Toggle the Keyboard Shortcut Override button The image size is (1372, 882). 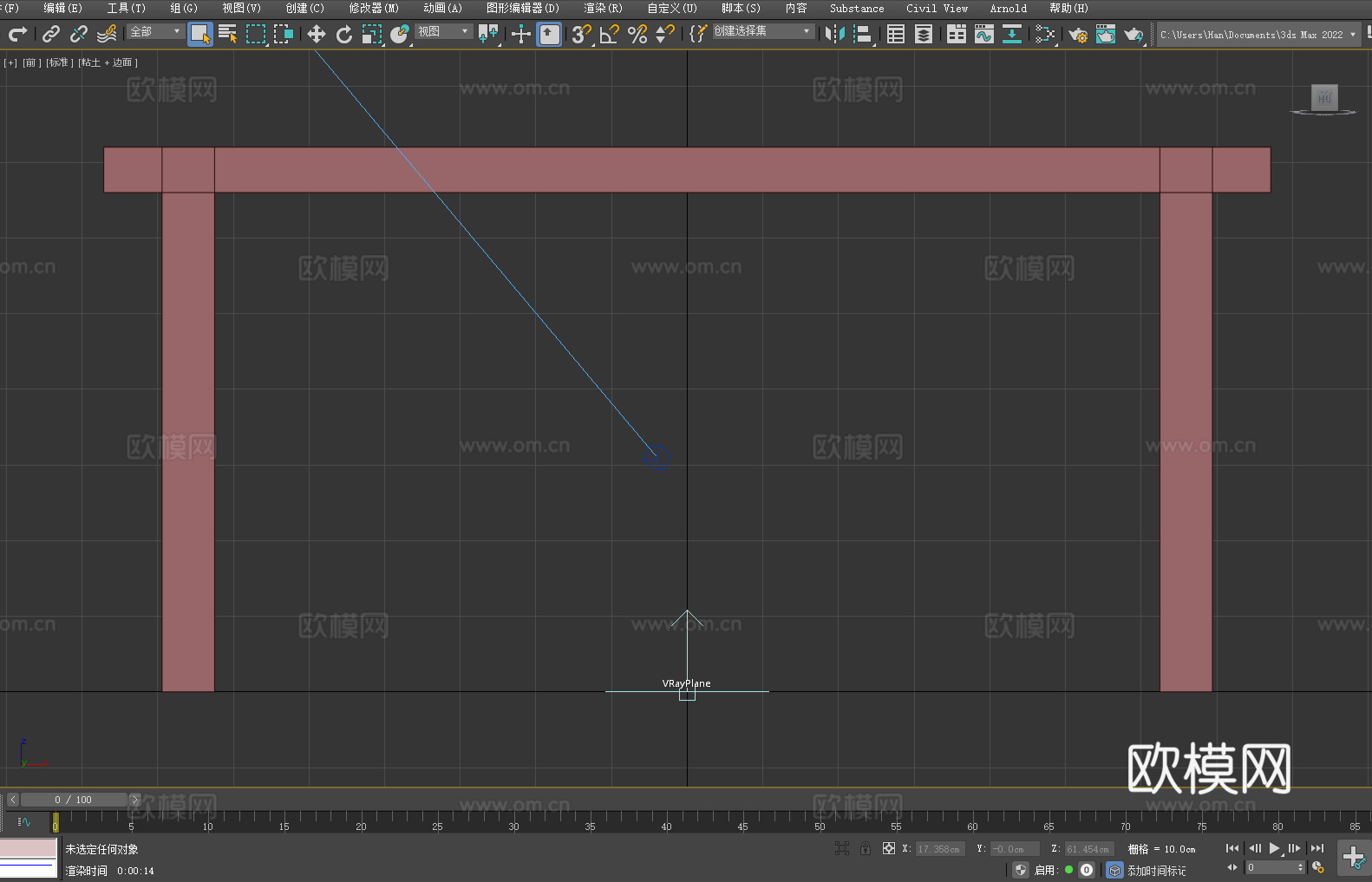549,34
